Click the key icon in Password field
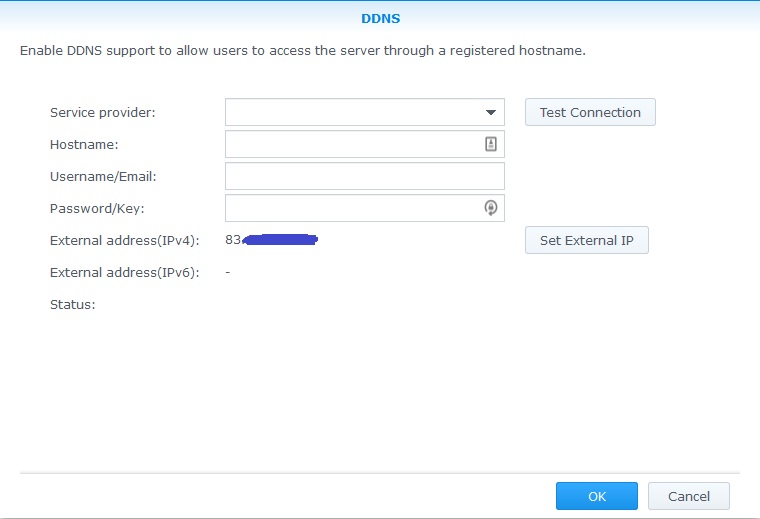Screen dimensions: 760x519 491,208
